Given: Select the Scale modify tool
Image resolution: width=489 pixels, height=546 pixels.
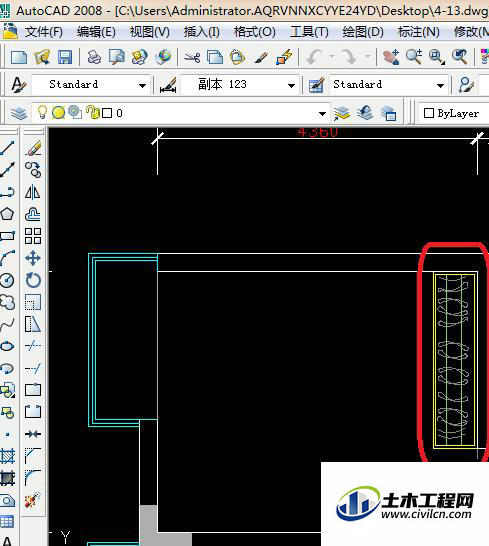Looking at the screenshot, I should pos(33,302).
